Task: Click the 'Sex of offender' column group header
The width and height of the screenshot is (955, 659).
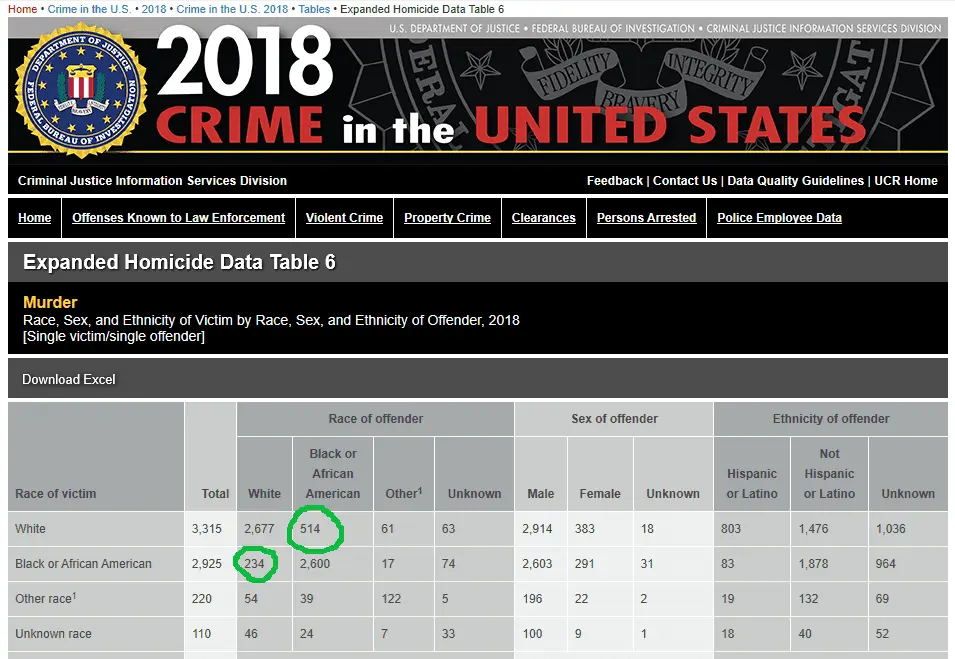Action: pyautogui.click(x=614, y=419)
